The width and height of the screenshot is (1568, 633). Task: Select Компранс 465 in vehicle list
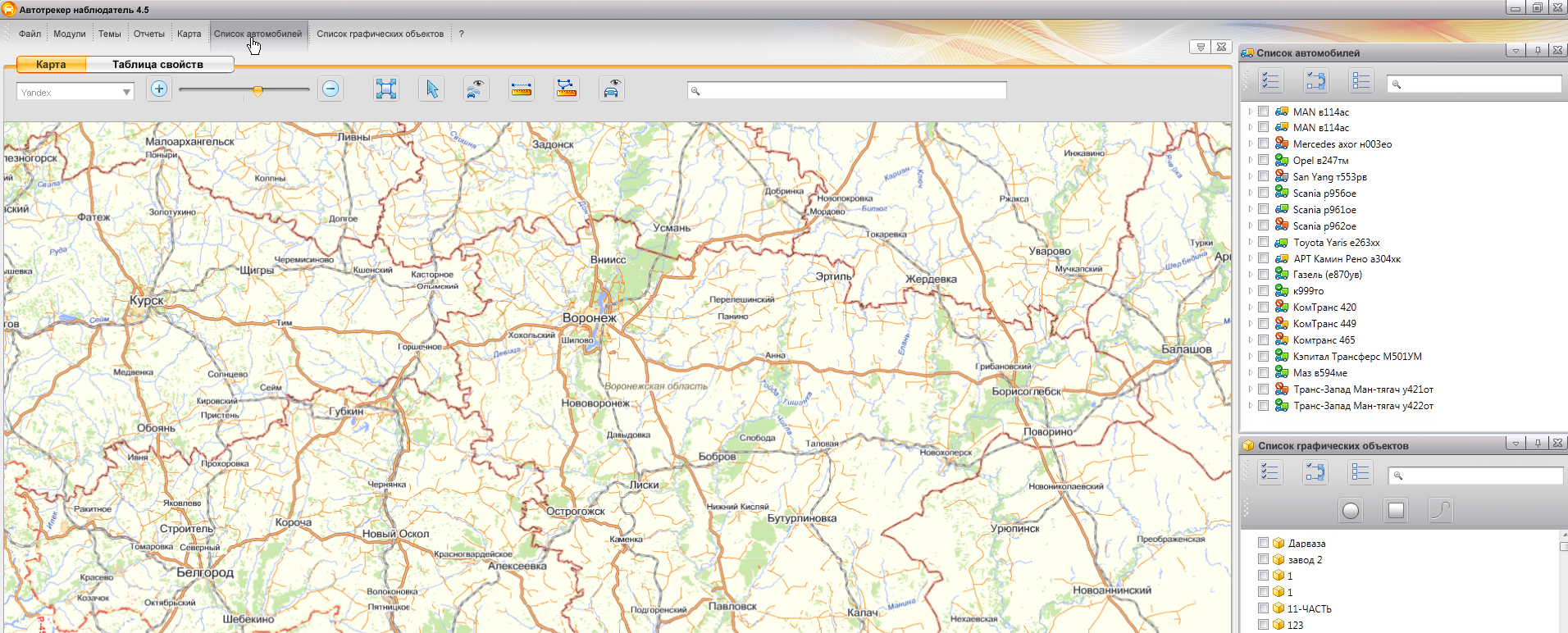tap(1324, 339)
